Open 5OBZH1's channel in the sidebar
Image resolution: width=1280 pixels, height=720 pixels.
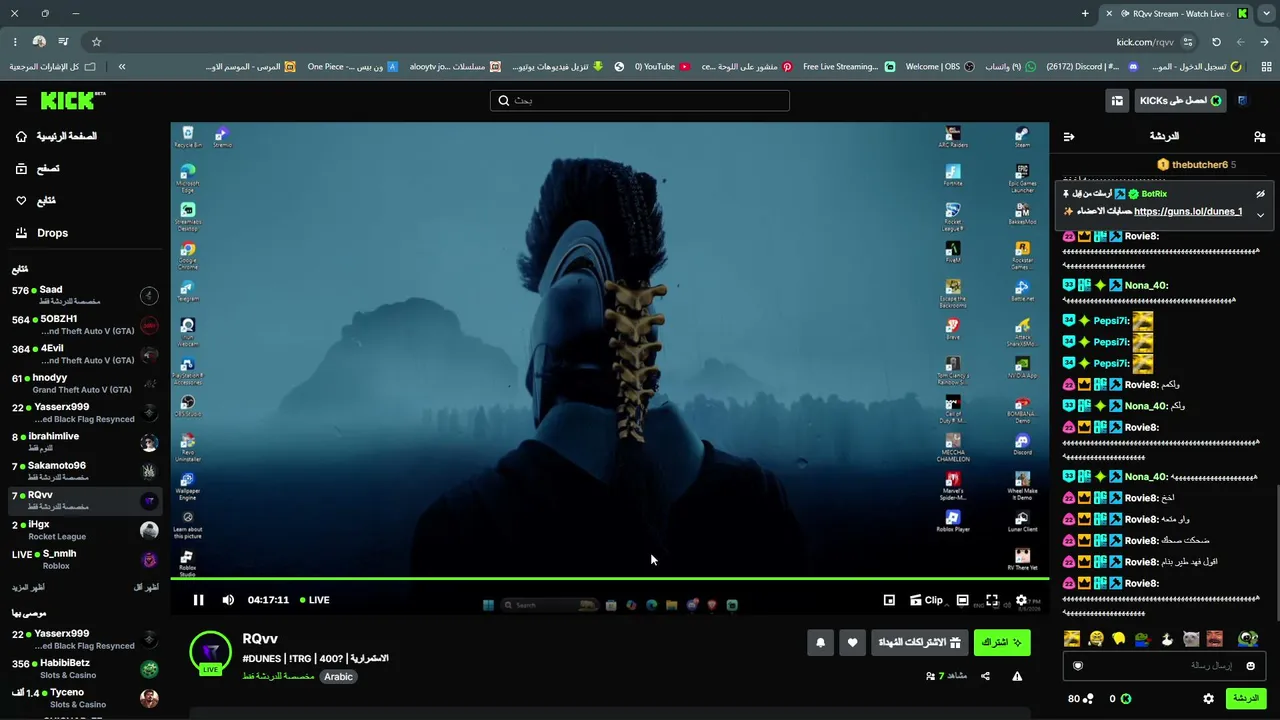point(85,325)
